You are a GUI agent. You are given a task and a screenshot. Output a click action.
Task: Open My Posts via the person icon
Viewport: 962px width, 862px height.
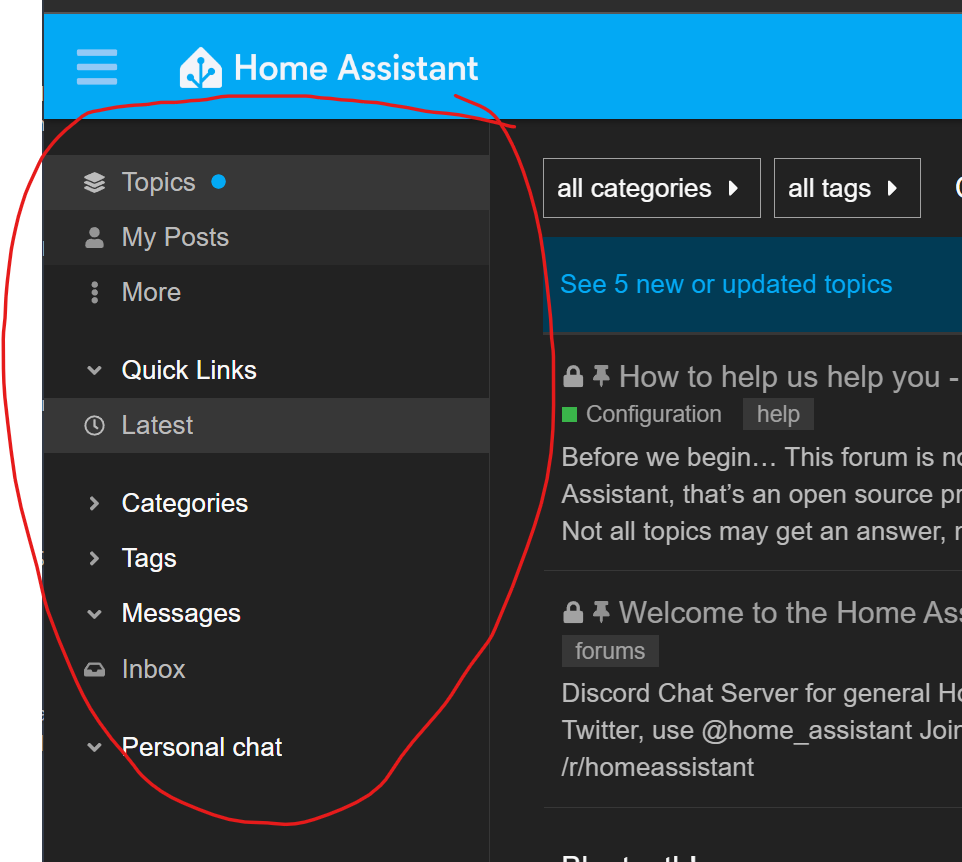tap(94, 237)
